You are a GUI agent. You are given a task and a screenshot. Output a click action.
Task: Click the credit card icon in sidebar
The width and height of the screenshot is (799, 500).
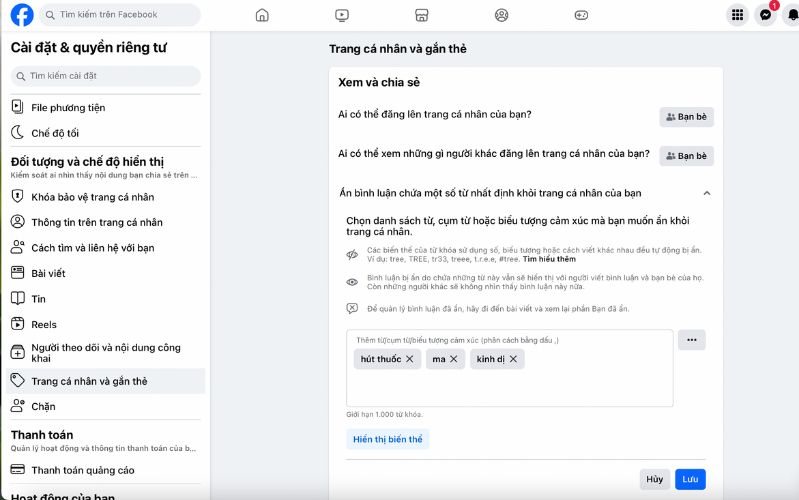point(17,469)
